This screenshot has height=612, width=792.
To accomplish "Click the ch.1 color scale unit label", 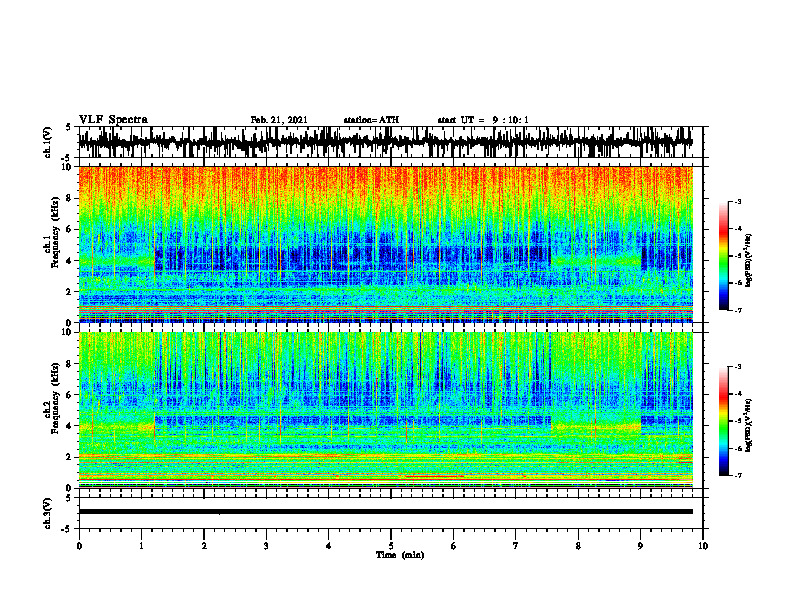I will click(x=749, y=260).
